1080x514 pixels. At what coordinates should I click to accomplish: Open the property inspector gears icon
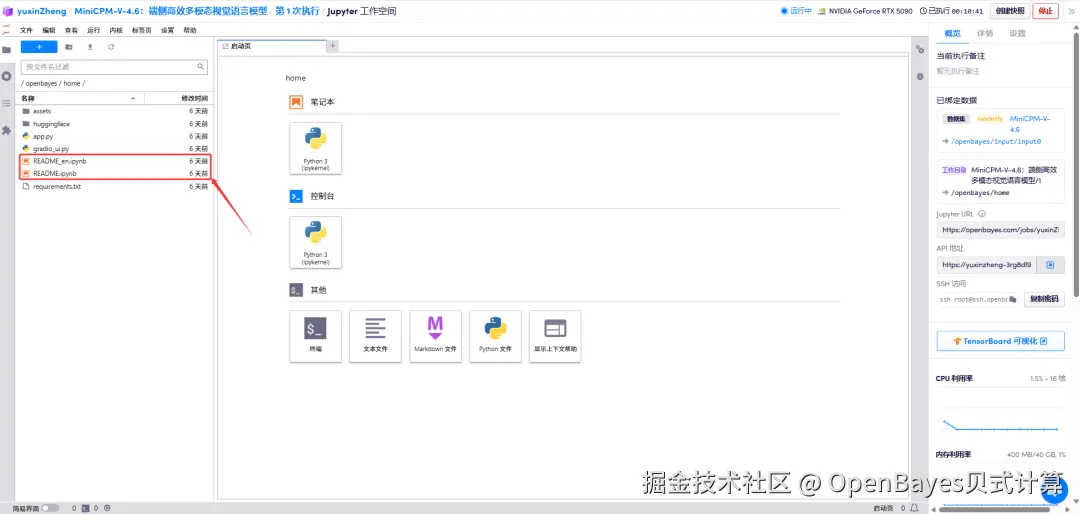tap(920, 50)
